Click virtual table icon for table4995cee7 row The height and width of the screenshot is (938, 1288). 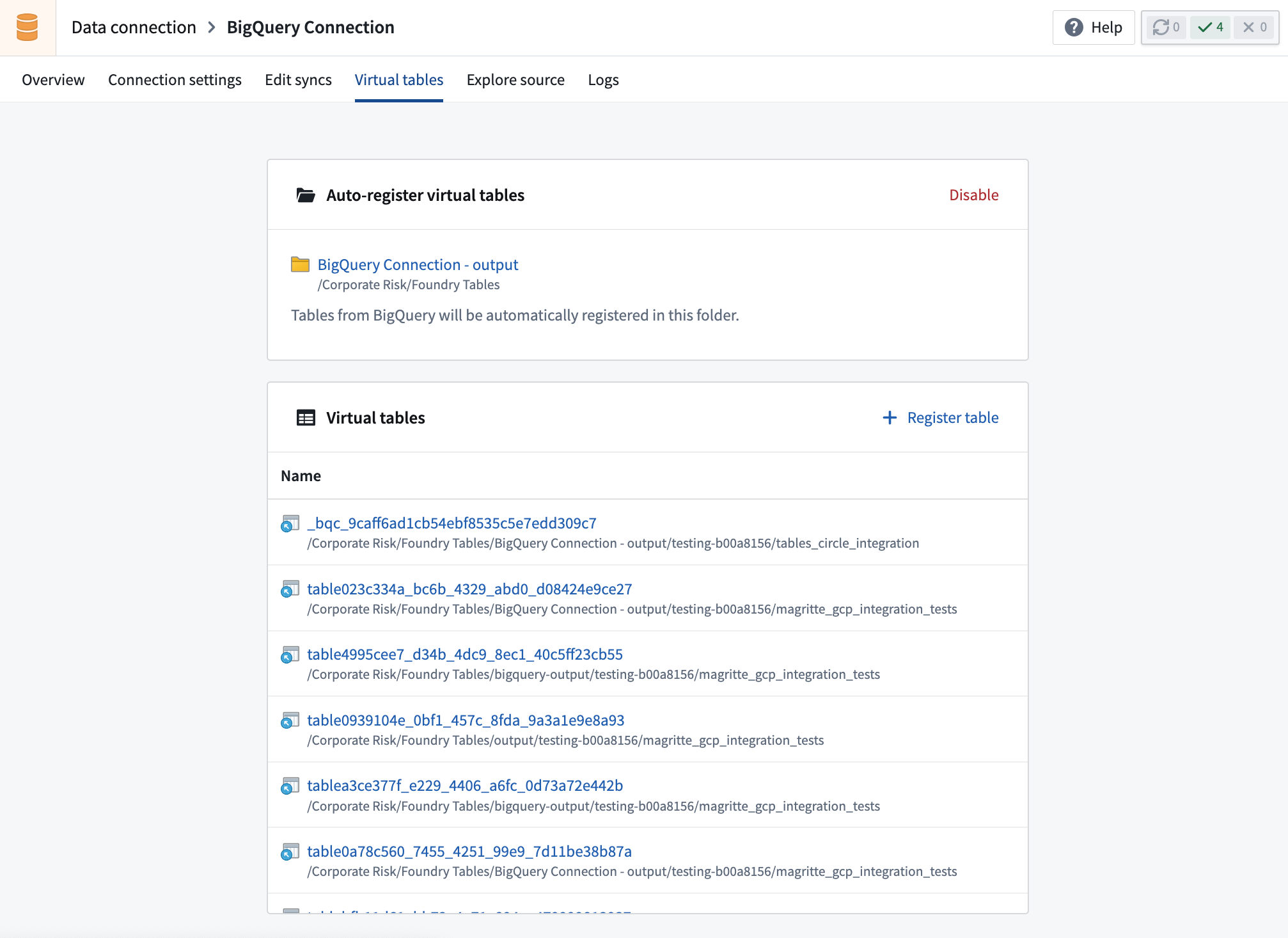pos(290,655)
